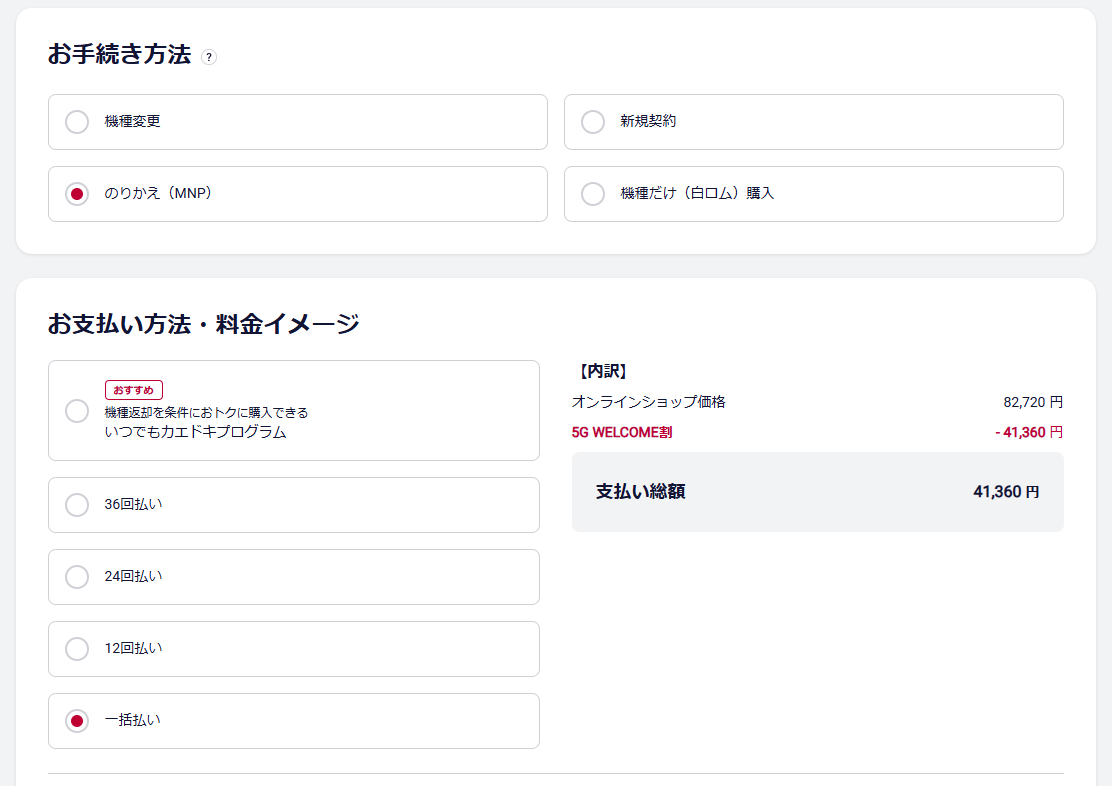Viewport: 1112px width, 786px height.
Task: Click the red 5G WELCOME割 discount text
Action: pos(622,433)
